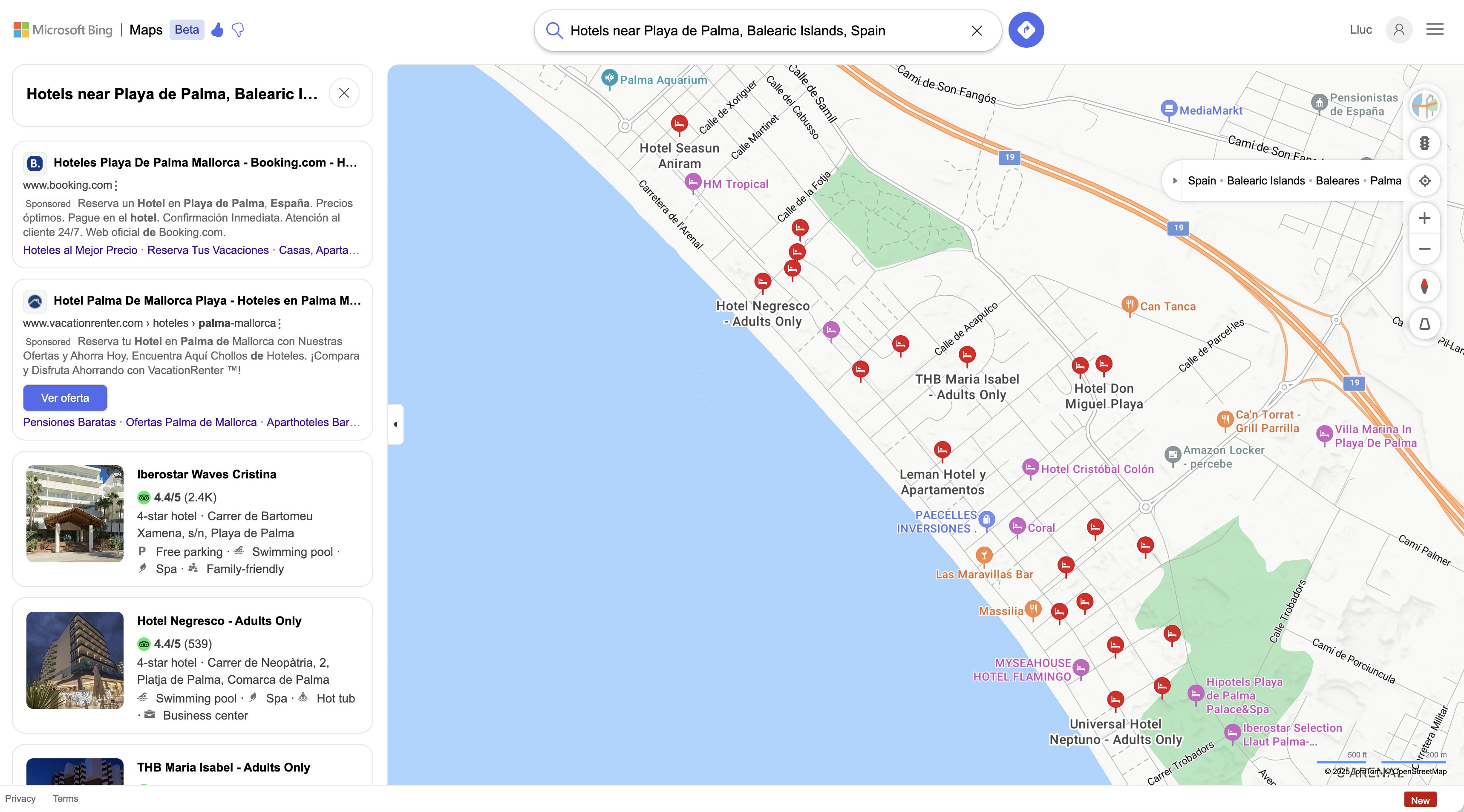The image size is (1464, 812).
Task: Click the Hotel Seasun Aniram pin
Action: click(679, 124)
